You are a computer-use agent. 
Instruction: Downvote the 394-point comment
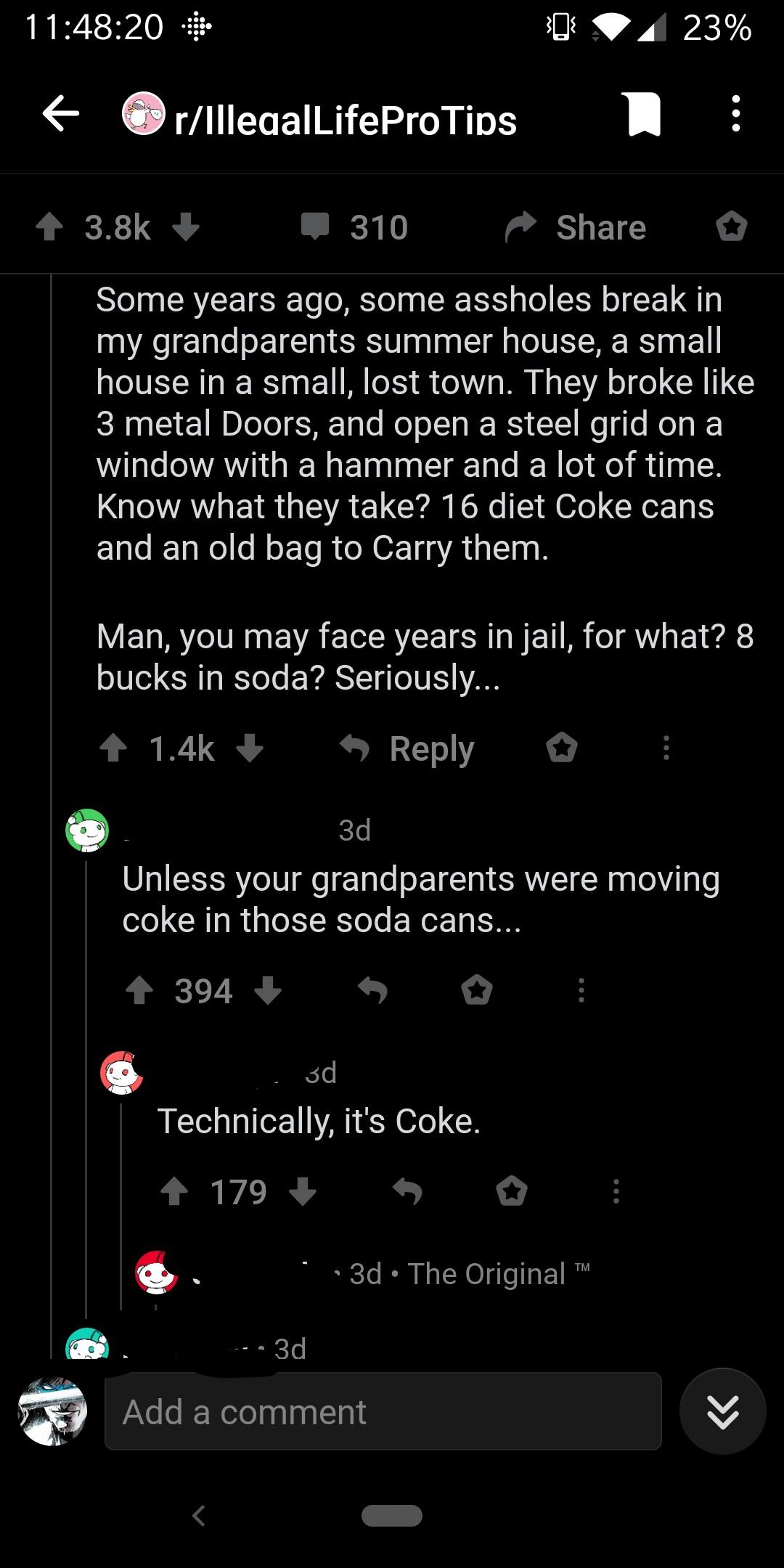coord(268,990)
